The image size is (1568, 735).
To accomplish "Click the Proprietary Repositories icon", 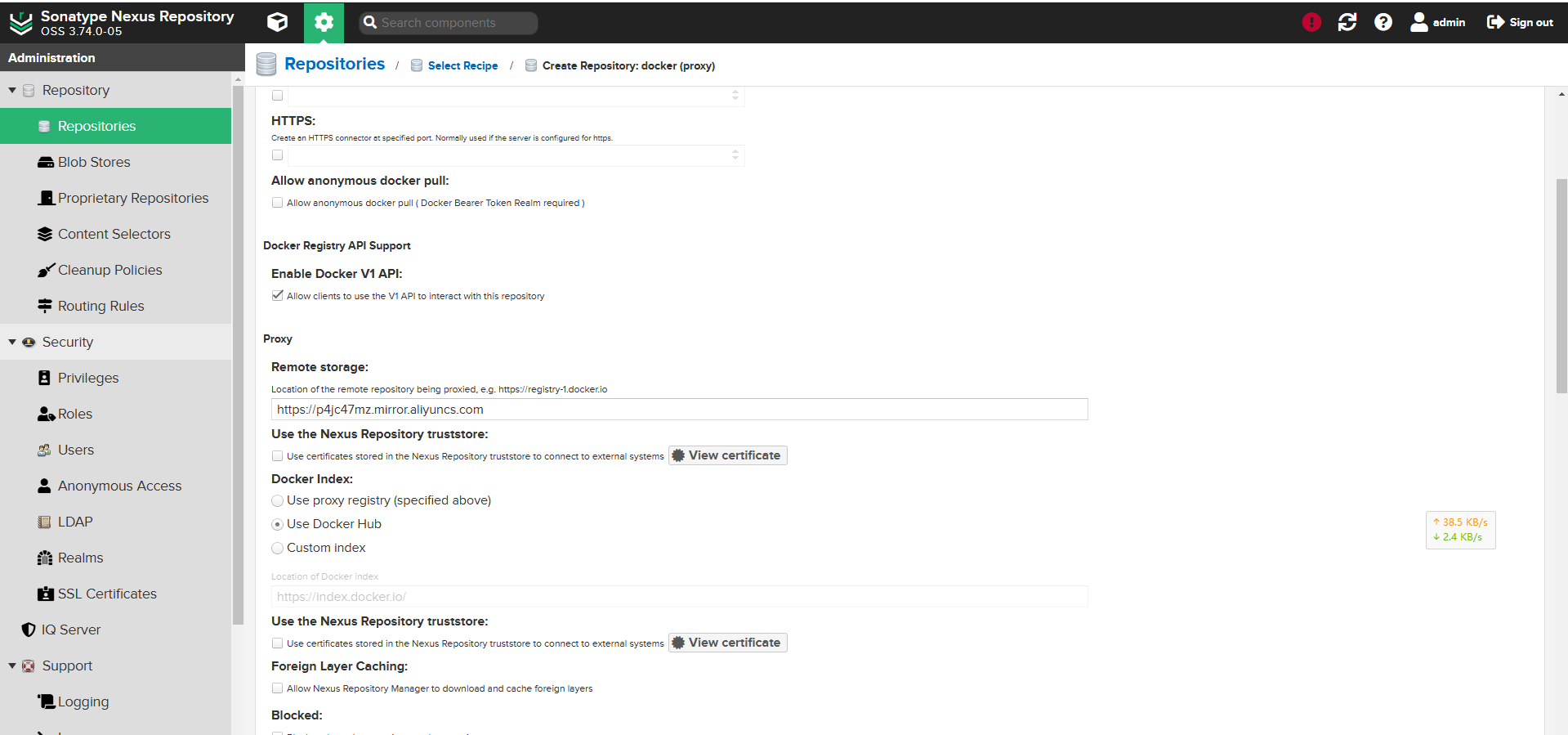I will 47,198.
